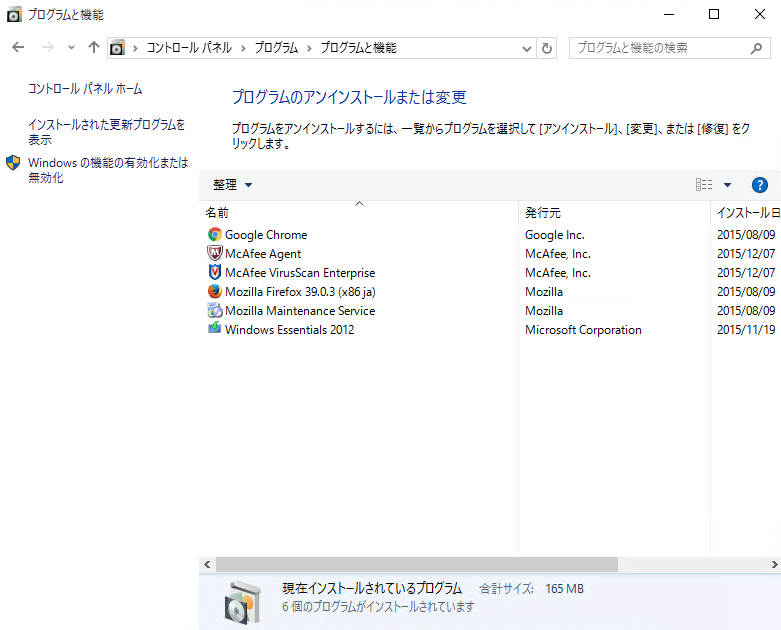The height and width of the screenshot is (630, 781).
Task: Click the horizontal scrollbar thumb
Action: pos(417,564)
